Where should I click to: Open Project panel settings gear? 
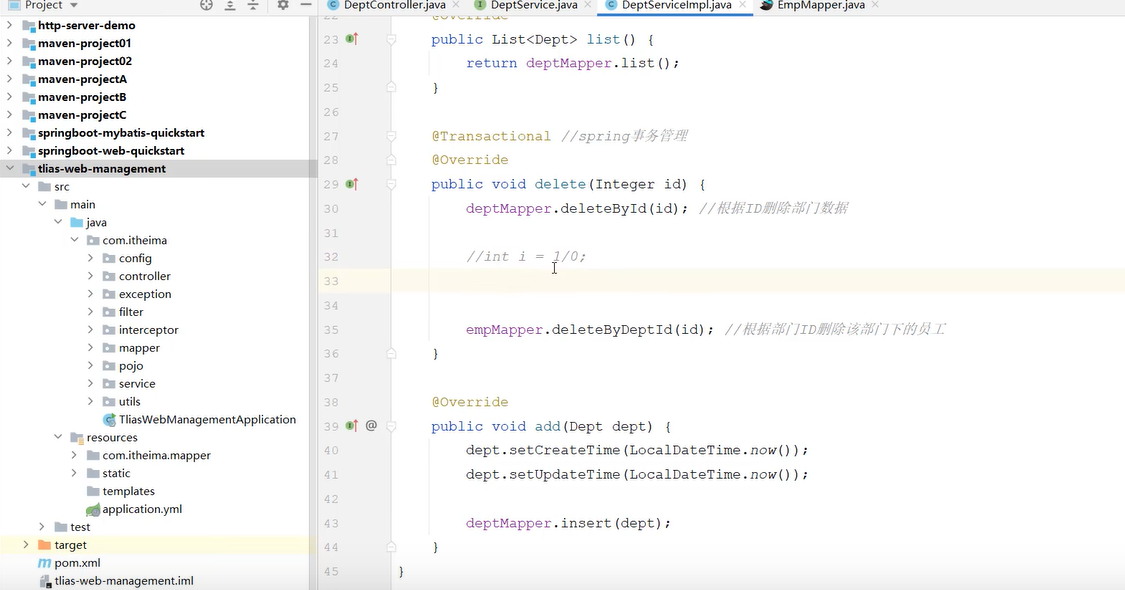(283, 5)
